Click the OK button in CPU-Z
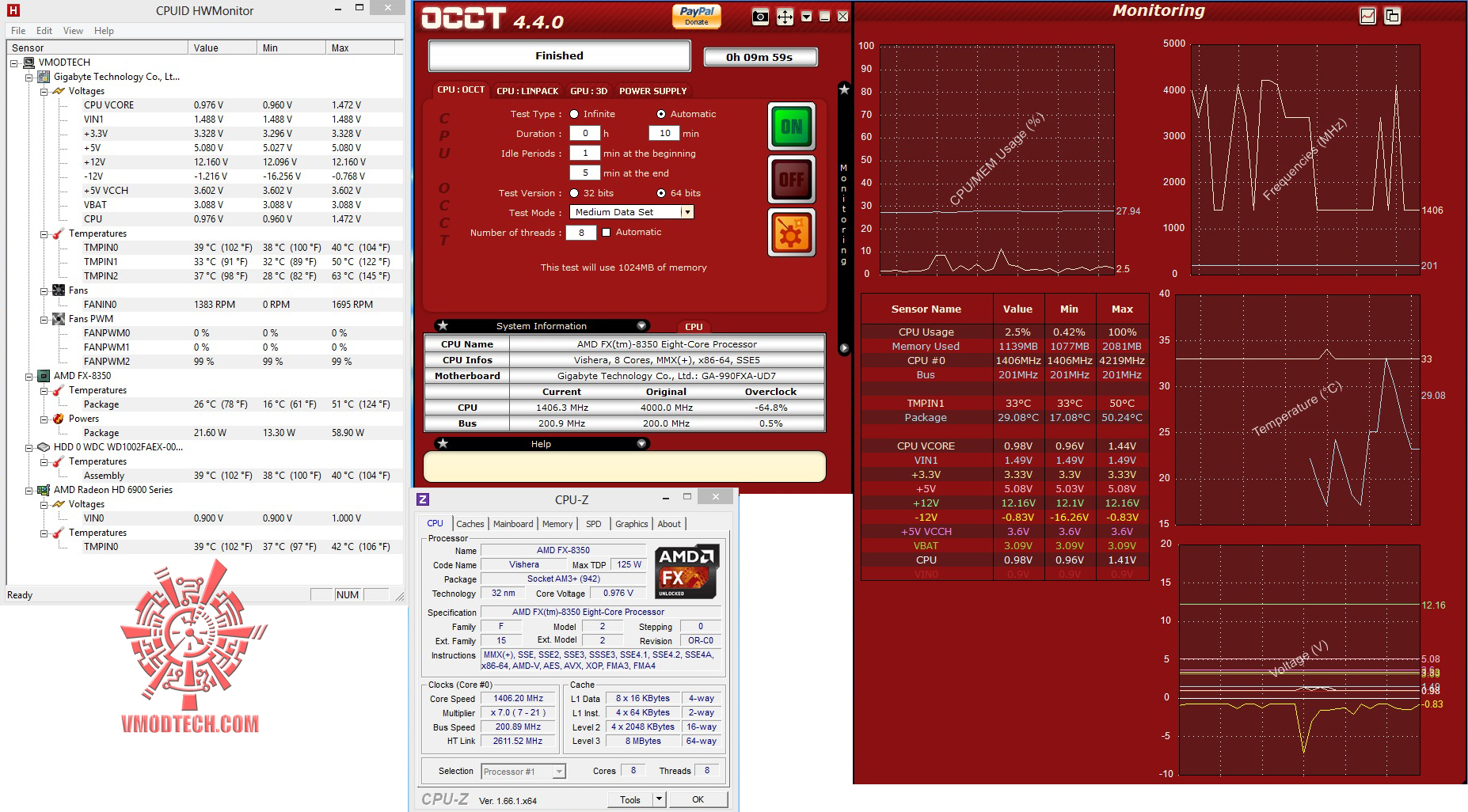1468x812 pixels. (x=698, y=799)
